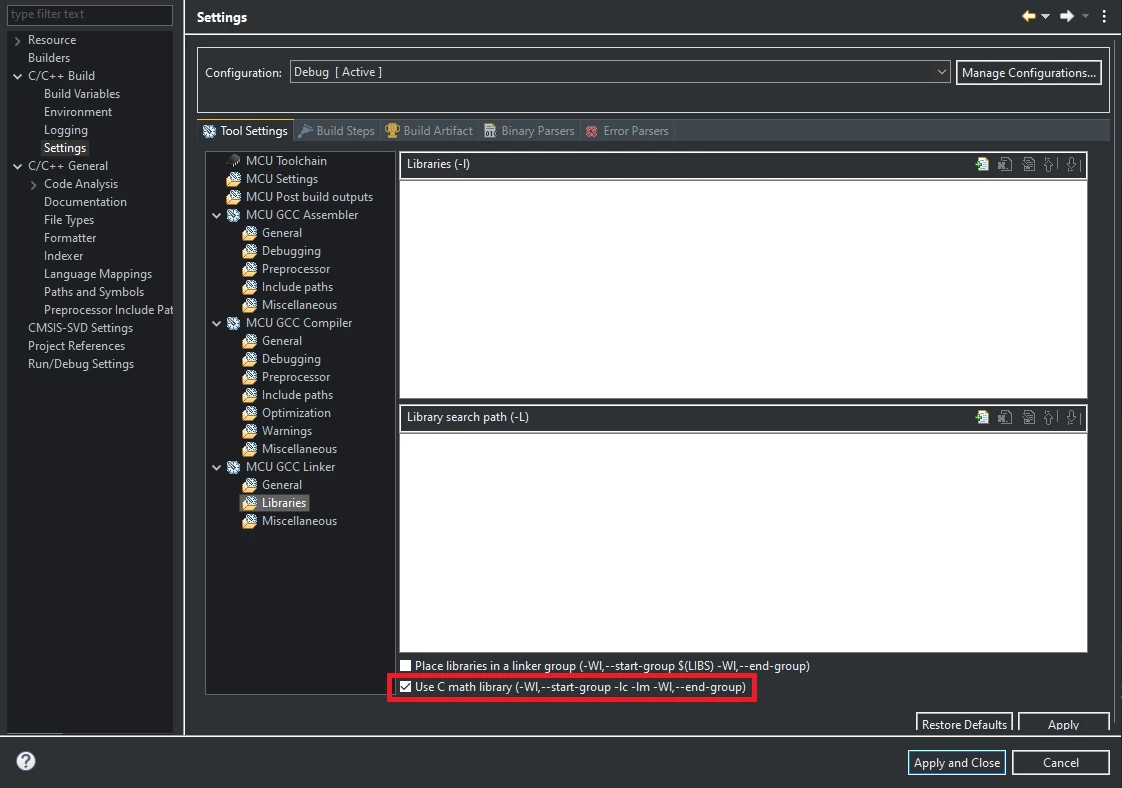The width and height of the screenshot is (1122, 788).
Task: Select MCU Settings in tool tree
Action: point(282,179)
